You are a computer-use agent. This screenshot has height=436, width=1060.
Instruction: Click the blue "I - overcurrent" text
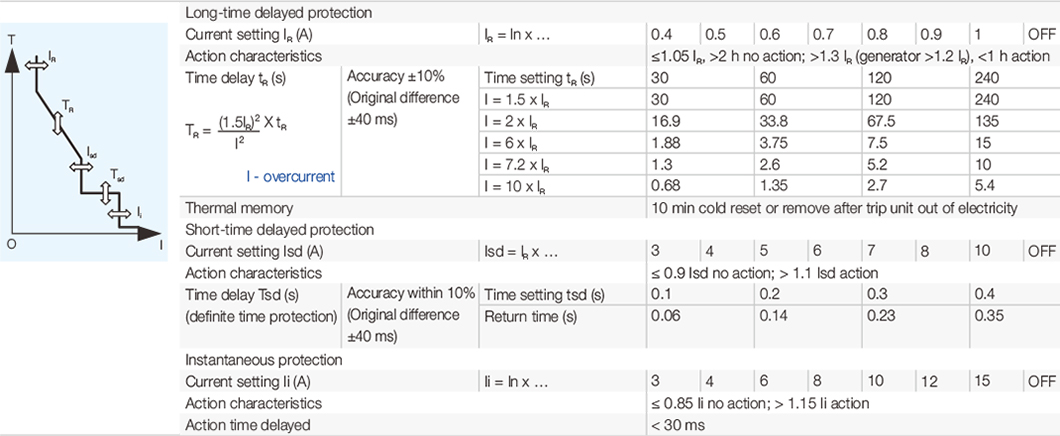[290, 177]
